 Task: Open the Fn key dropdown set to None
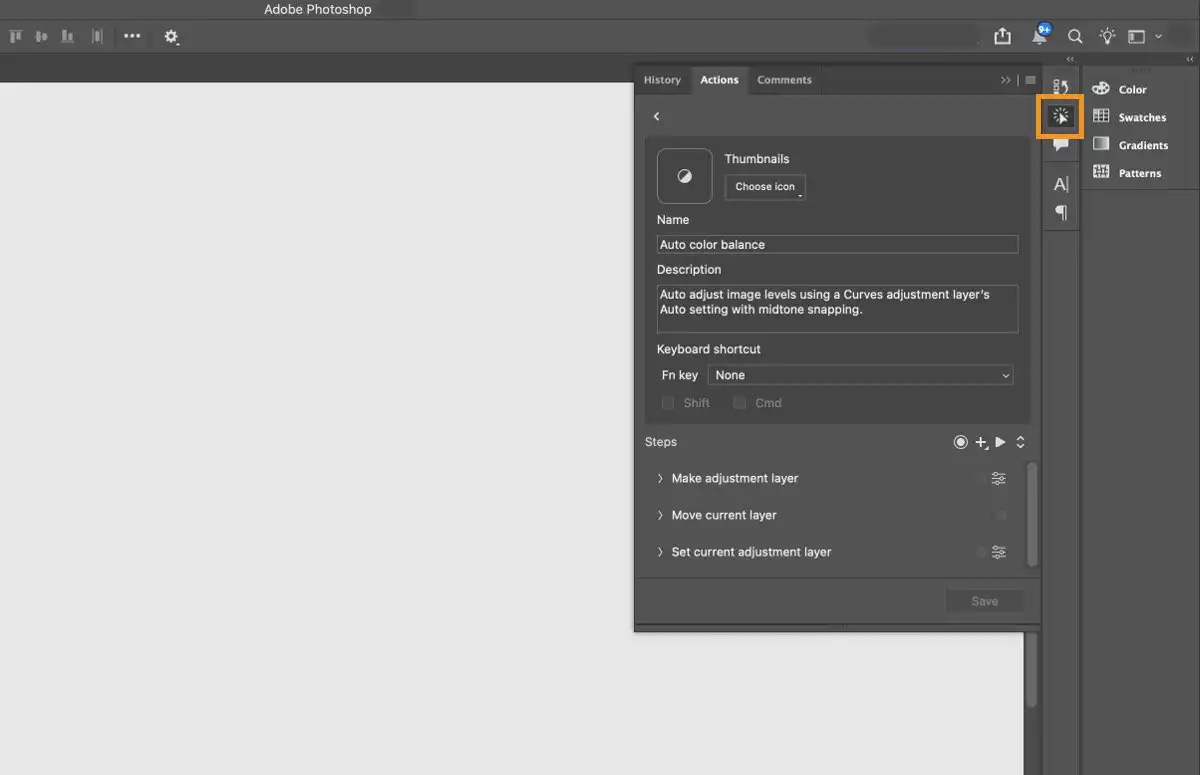tap(861, 375)
